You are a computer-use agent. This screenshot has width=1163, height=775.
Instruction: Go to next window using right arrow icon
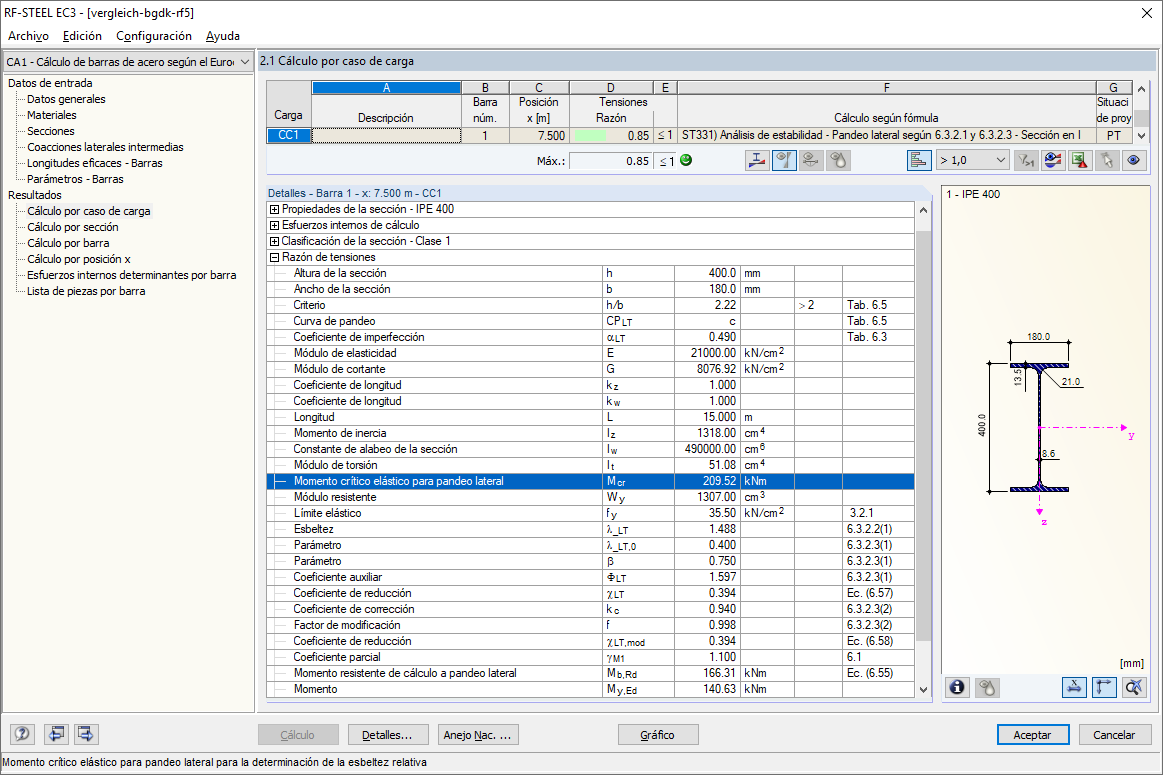[x=85, y=734]
